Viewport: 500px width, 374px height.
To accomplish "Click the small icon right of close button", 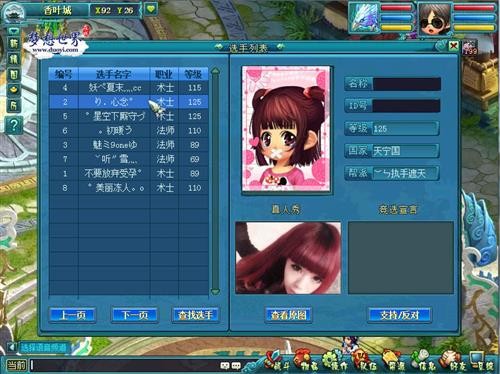I will [x=470, y=47].
